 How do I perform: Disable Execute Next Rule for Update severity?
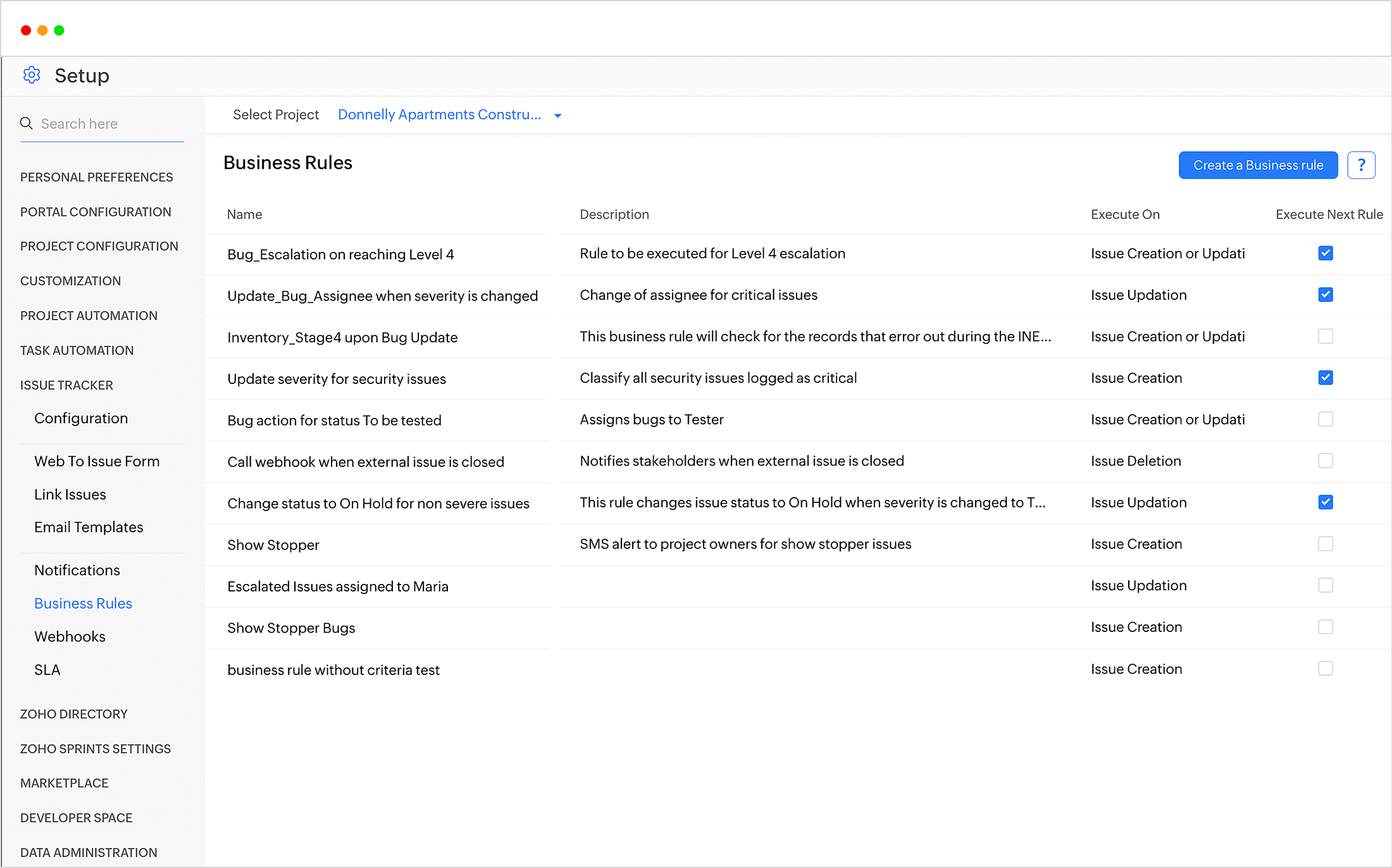(1325, 377)
